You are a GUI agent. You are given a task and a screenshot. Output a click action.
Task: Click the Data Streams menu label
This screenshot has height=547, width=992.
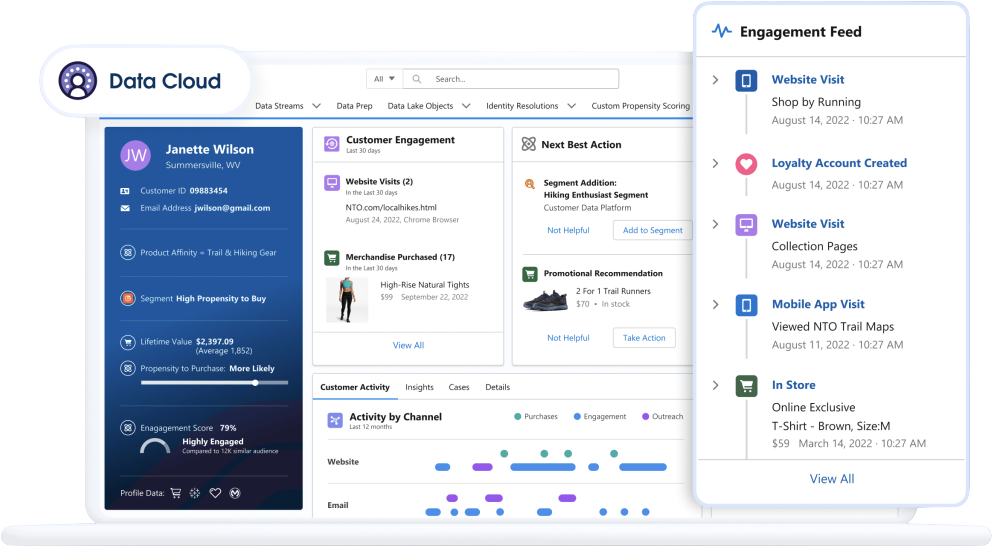pos(279,106)
